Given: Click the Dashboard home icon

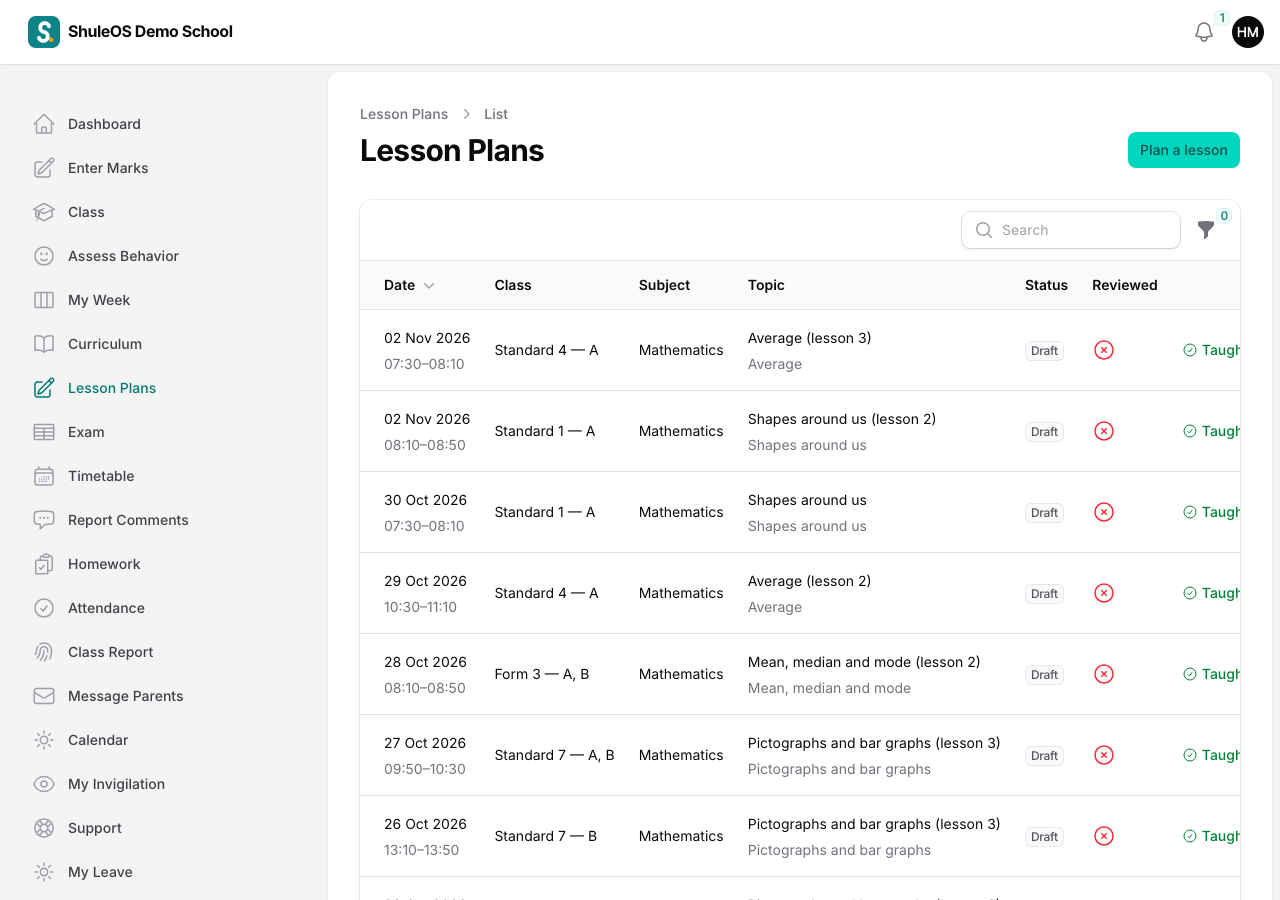Looking at the screenshot, I should [x=44, y=124].
